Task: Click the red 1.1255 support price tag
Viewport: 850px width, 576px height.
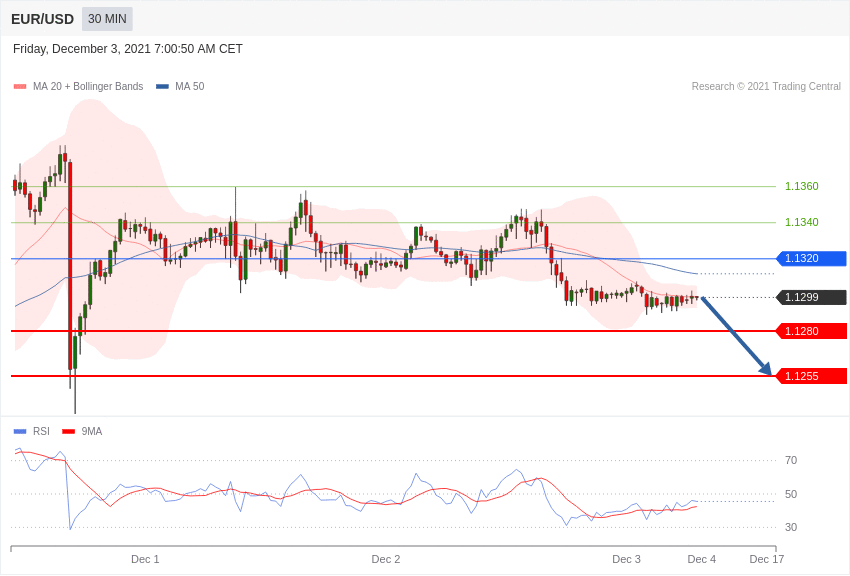Action: point(812,376)
